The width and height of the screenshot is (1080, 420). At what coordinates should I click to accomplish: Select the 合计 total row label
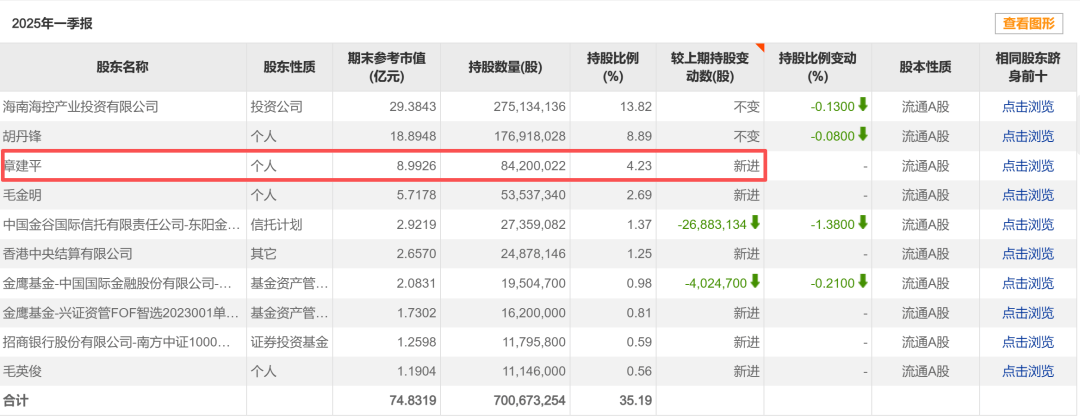coord(20,401)
